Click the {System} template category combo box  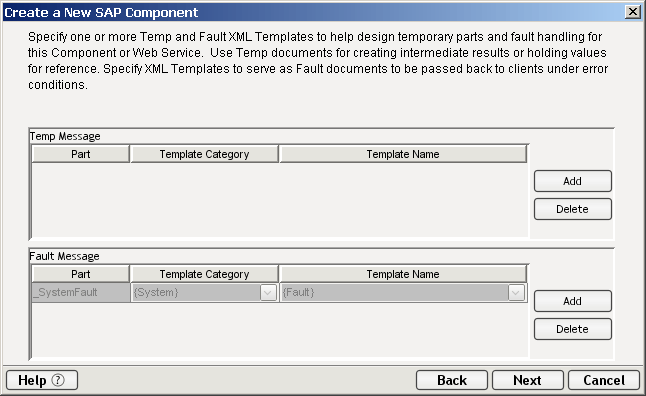point(204,293)
